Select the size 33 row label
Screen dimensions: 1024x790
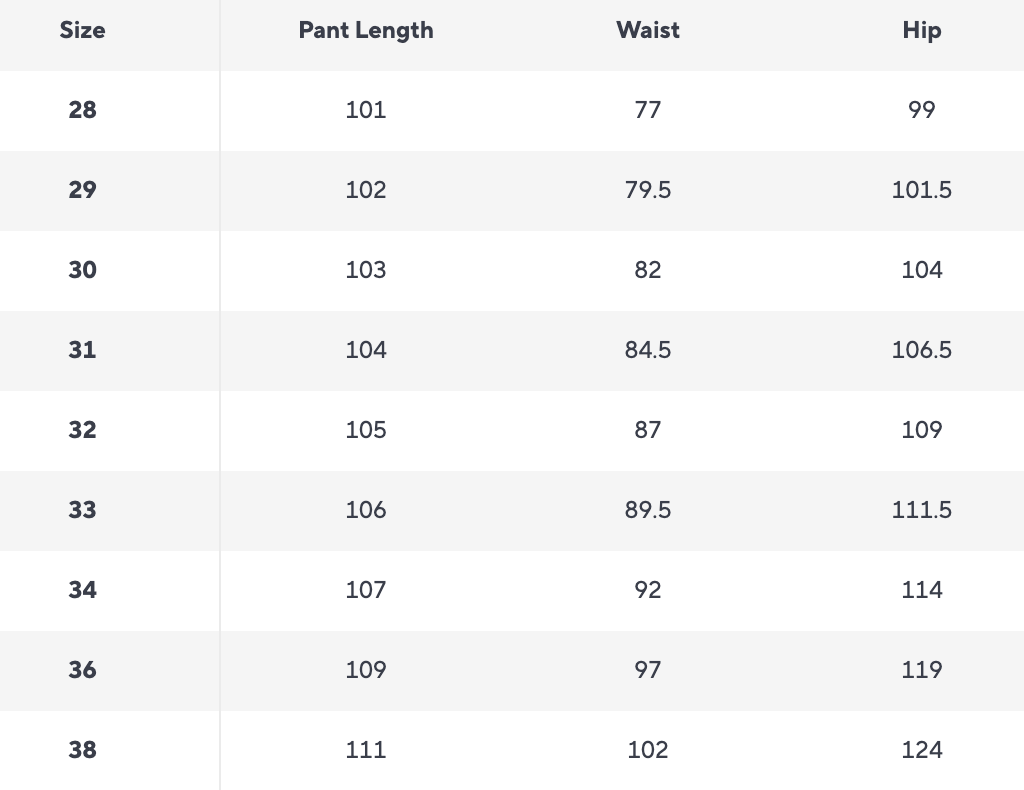(x=82, y=510)
